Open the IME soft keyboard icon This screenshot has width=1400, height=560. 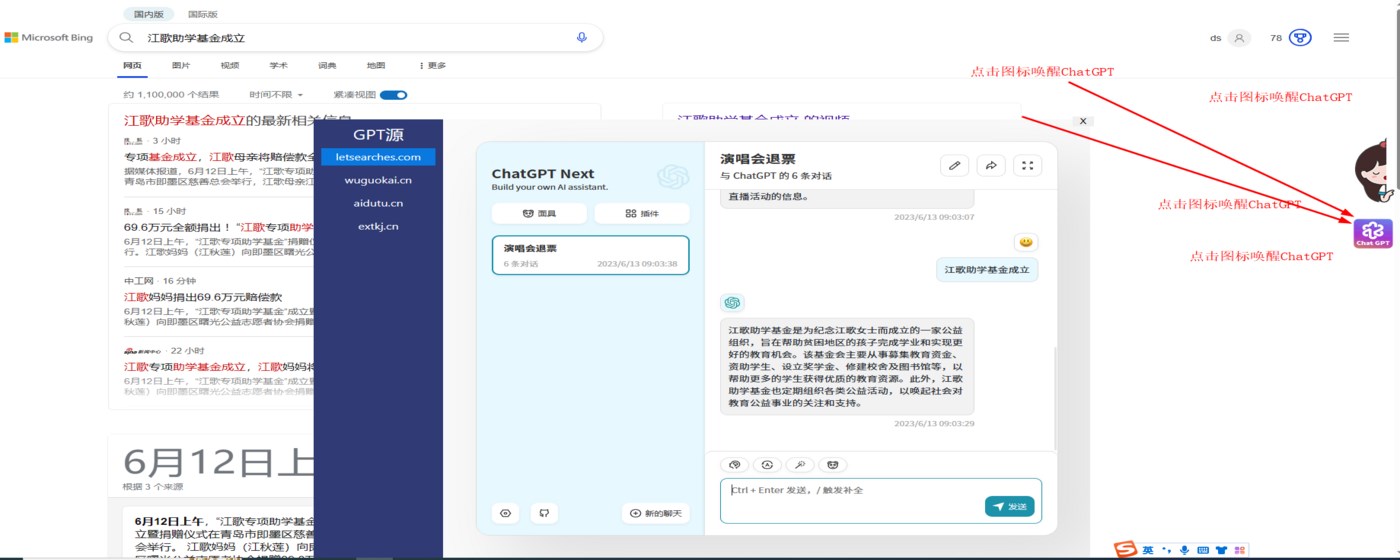pos(1203,550)
